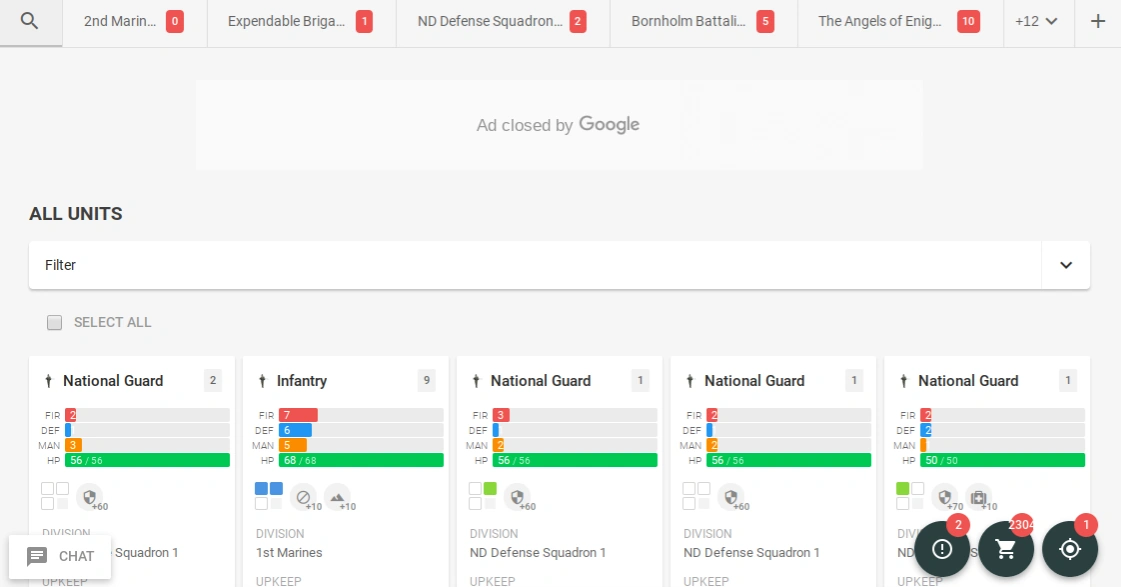1121x587 pixels.
Task: Click the medkit +10 icon on last card
Action: pos(978,497)
